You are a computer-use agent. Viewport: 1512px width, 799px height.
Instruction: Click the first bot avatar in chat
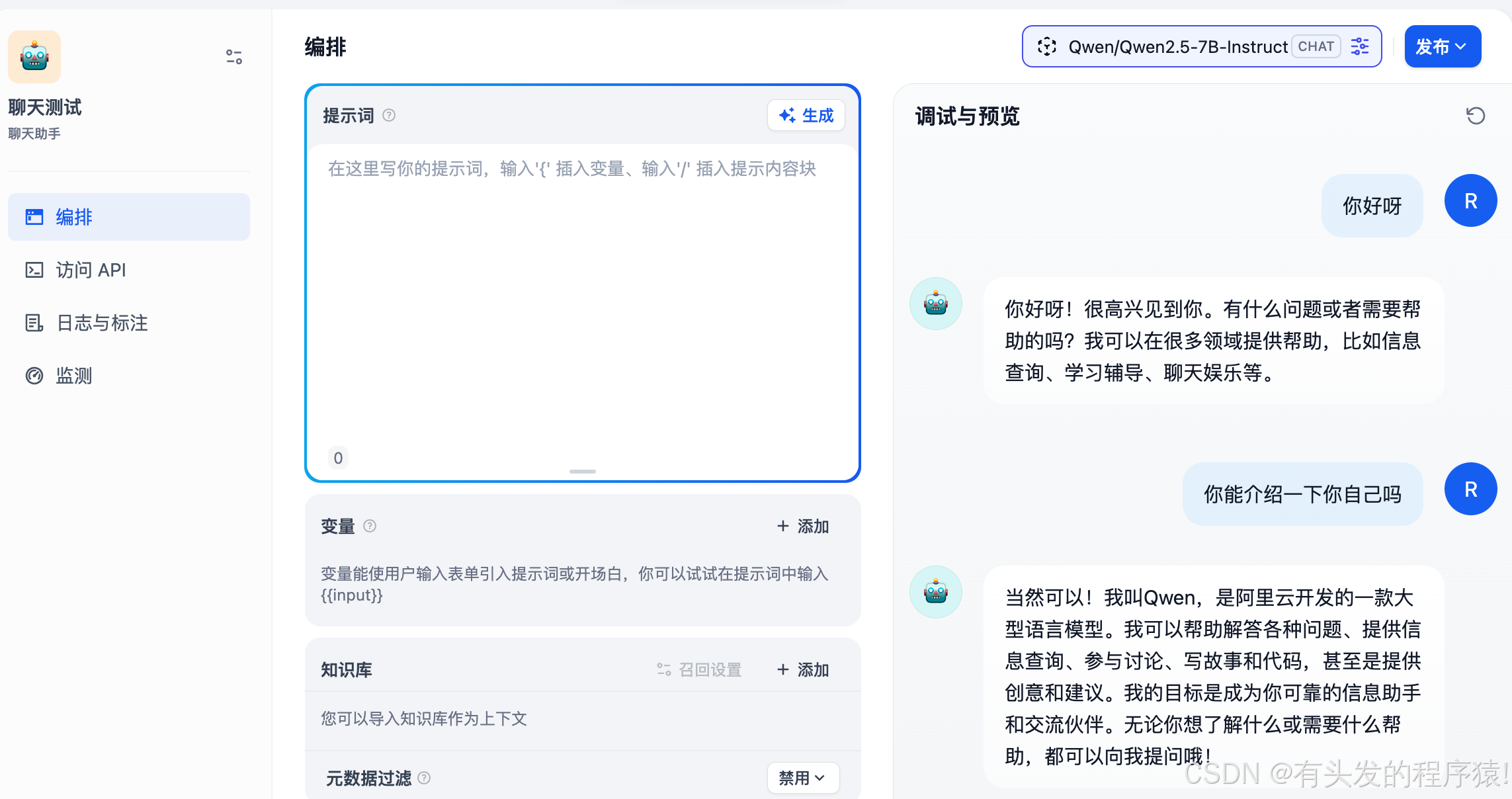pyautogui.click(x=936, y=304)
